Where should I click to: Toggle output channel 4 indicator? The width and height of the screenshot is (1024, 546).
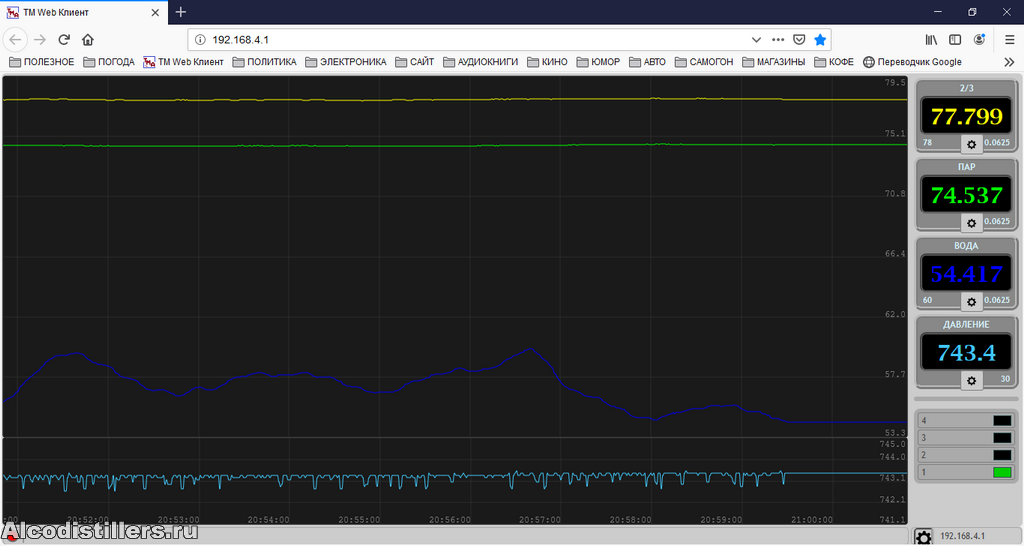pyautogui.click(x=1002, y=421)
